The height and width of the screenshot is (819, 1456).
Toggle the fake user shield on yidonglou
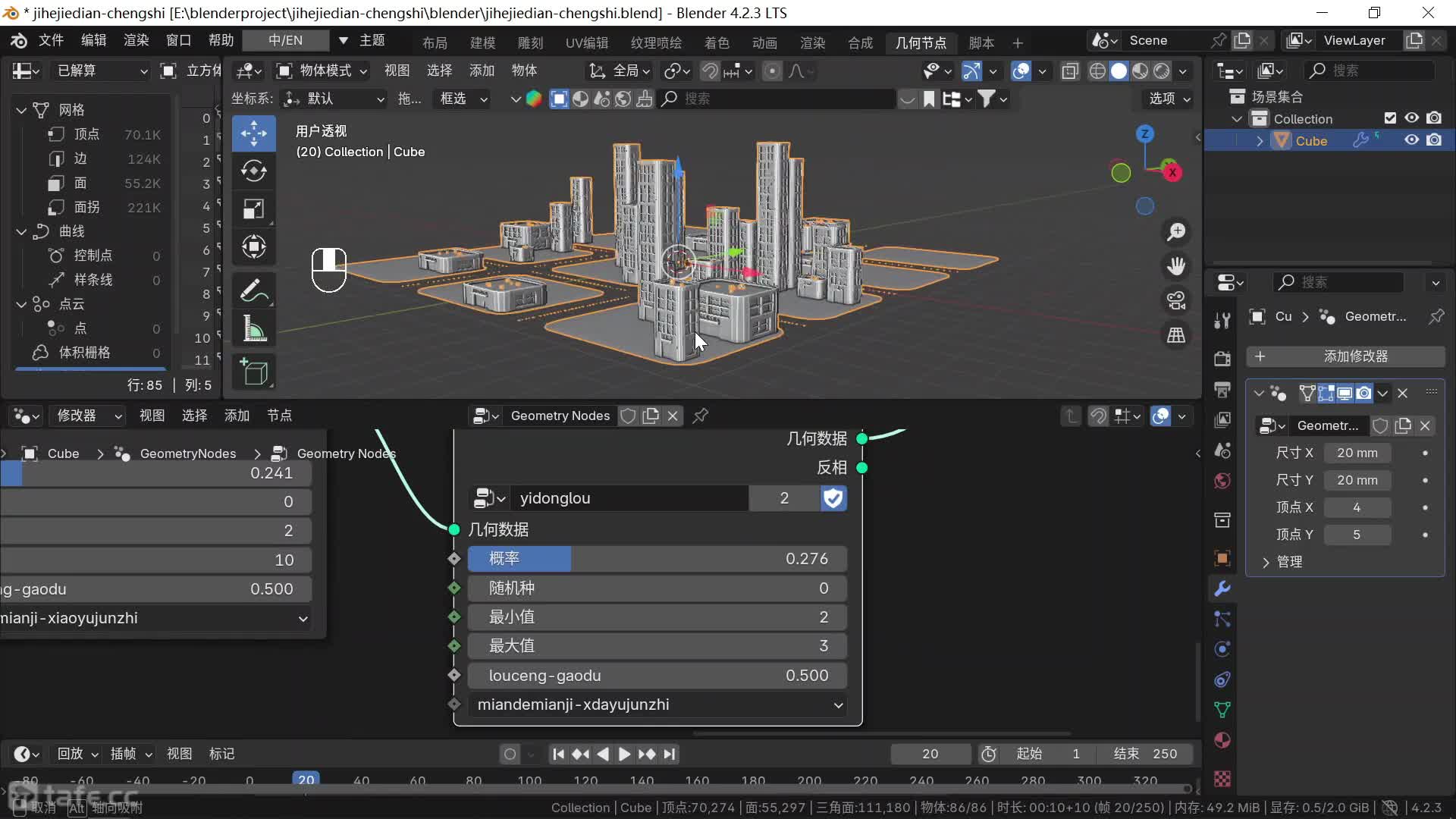pyautogui.click(x=833, y=498)
